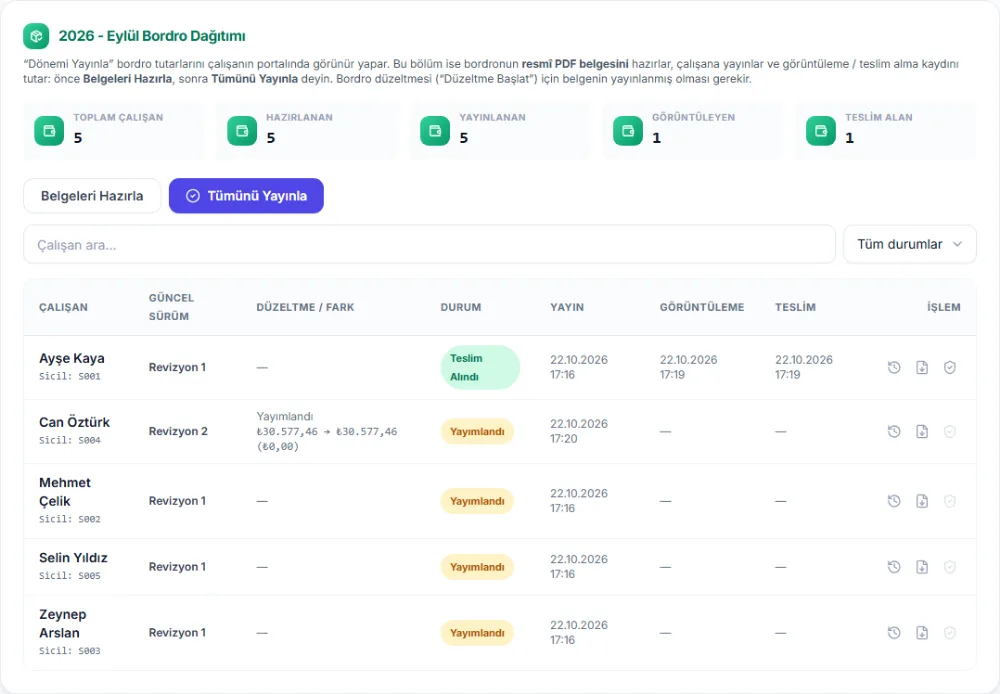Select the Ayşe Kaya employee name
Image resolution: width=1000 pixels, height=694 pixels.
71,358
